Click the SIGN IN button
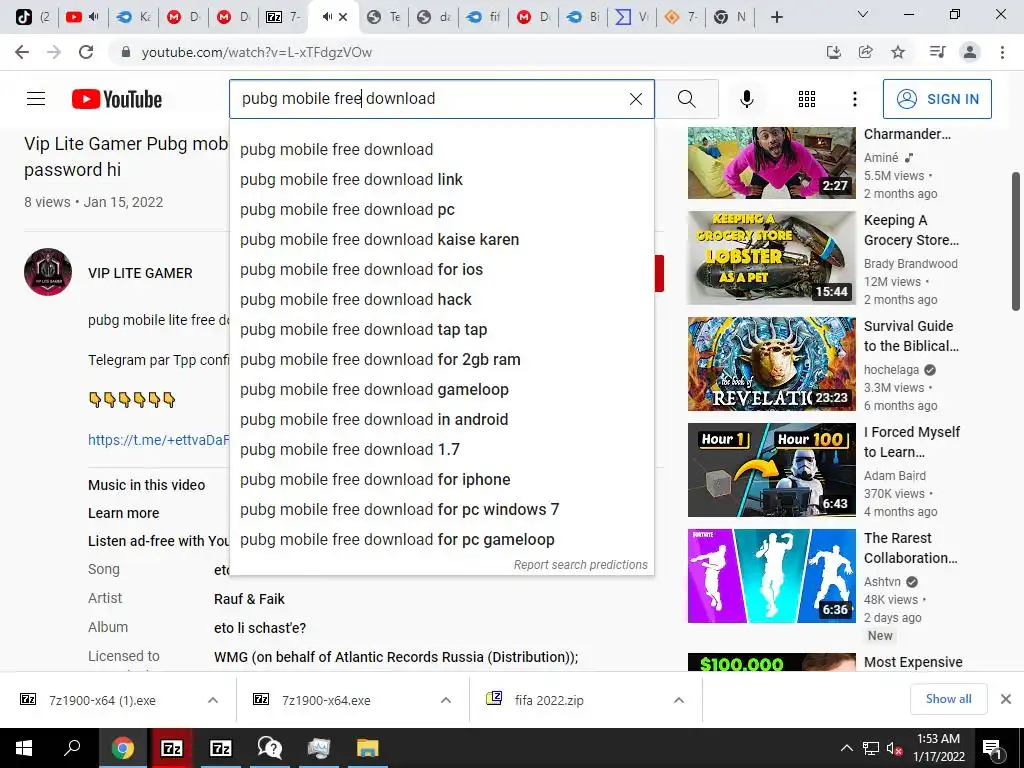1024x768 pixels. (x=937, y=99)
